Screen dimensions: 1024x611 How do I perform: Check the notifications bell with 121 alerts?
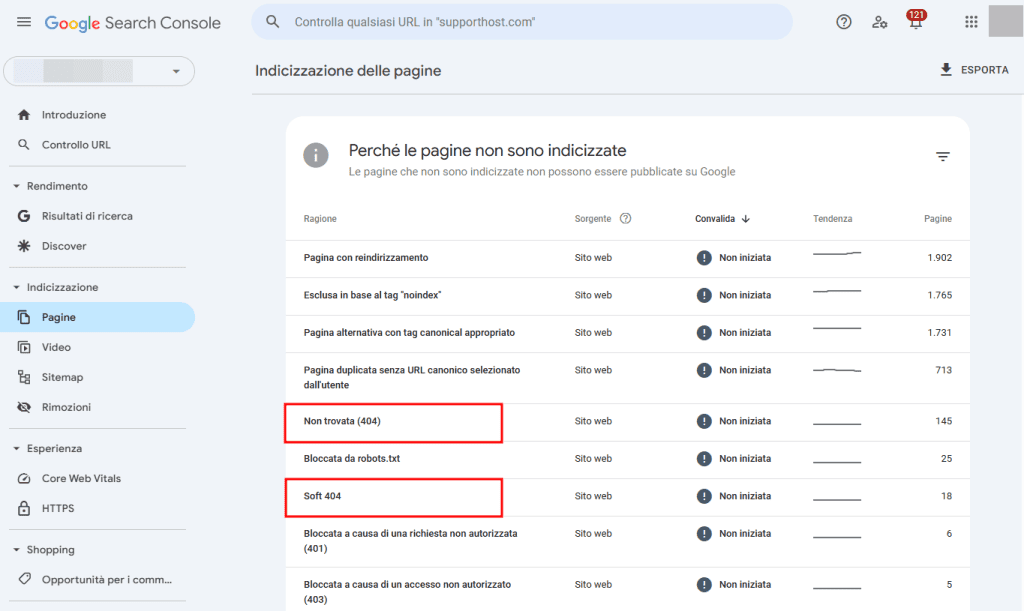click(915, 22)
